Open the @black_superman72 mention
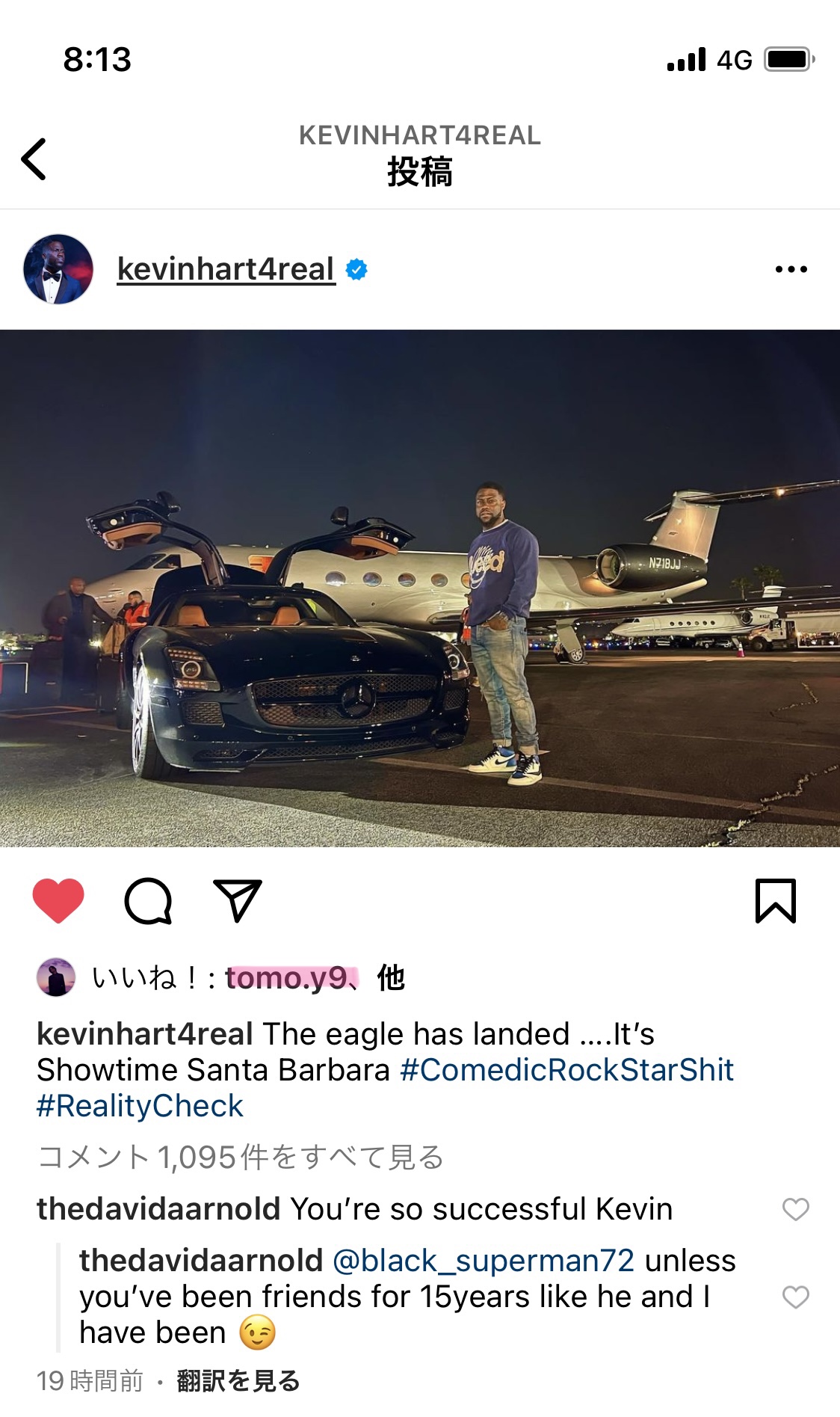This screenshot has height=1417, width=840. (x=484, y=1261)
